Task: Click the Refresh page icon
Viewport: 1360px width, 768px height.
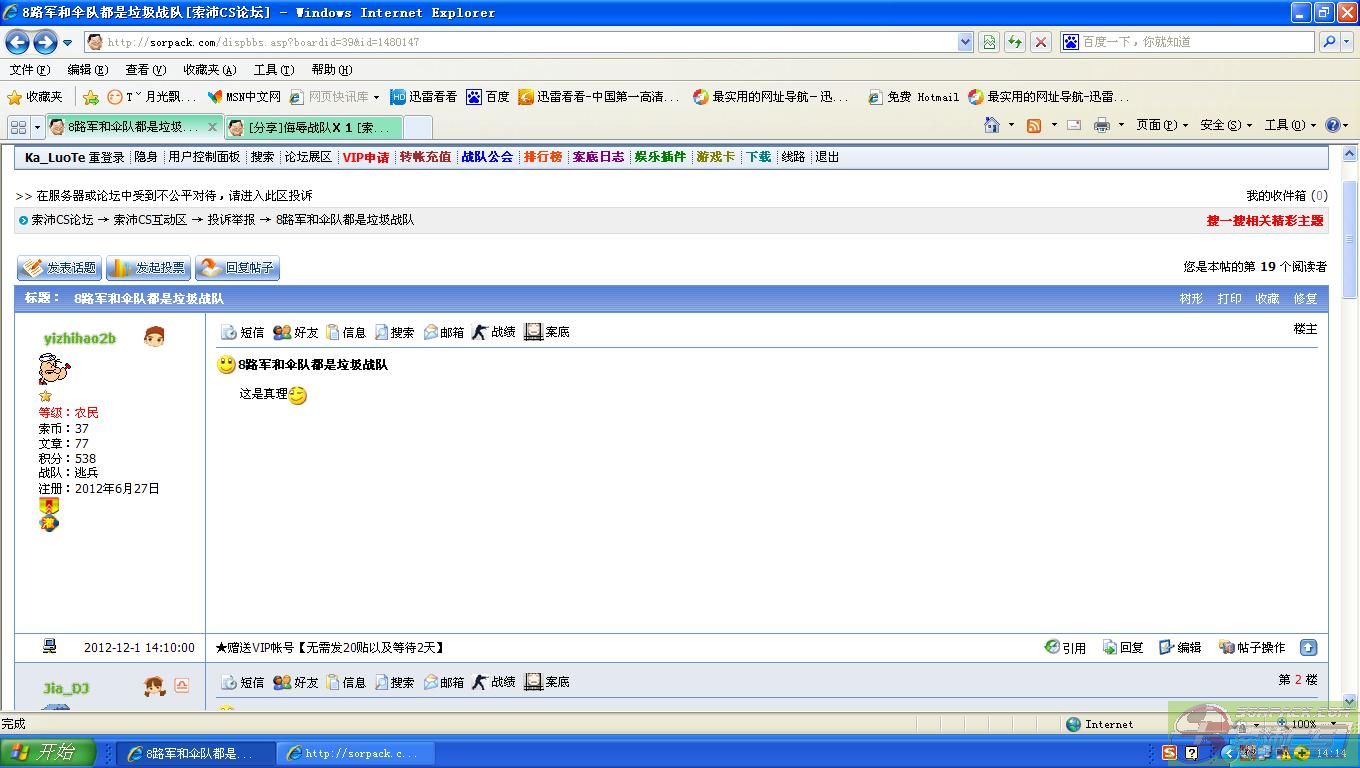Action: pos(1015,42)
